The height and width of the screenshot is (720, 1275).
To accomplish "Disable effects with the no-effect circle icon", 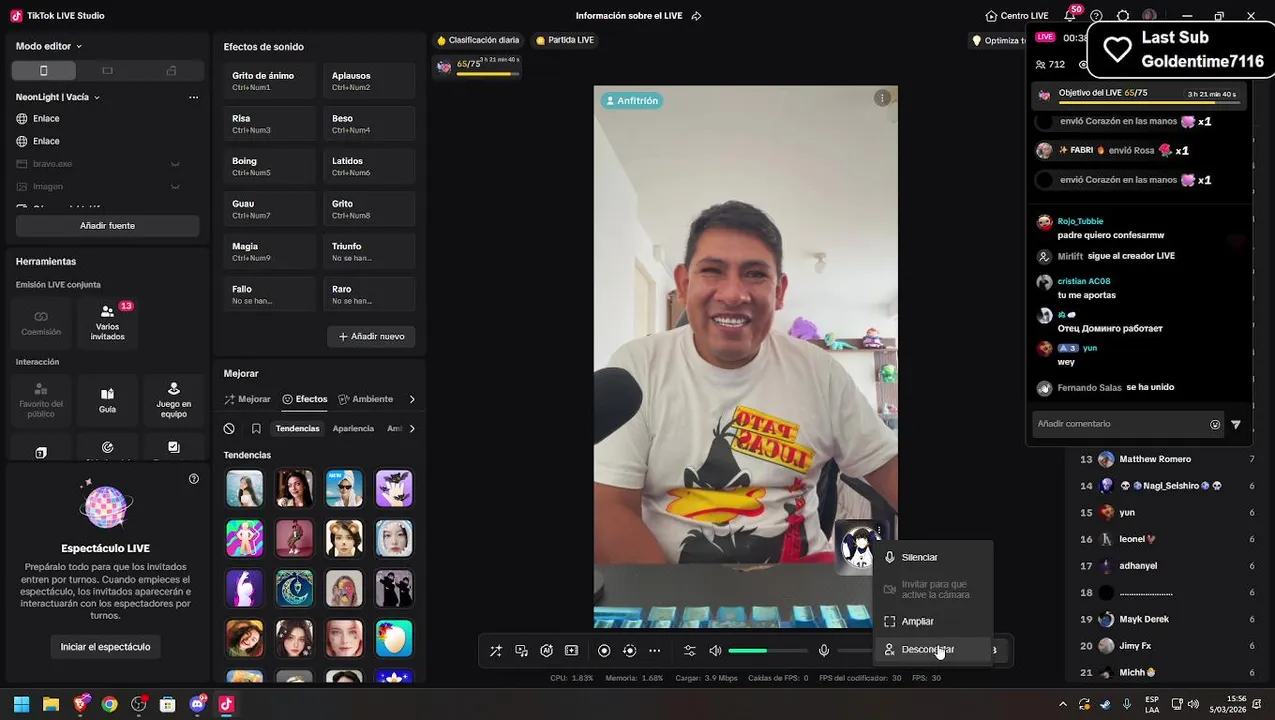I will tap(229, 429).
